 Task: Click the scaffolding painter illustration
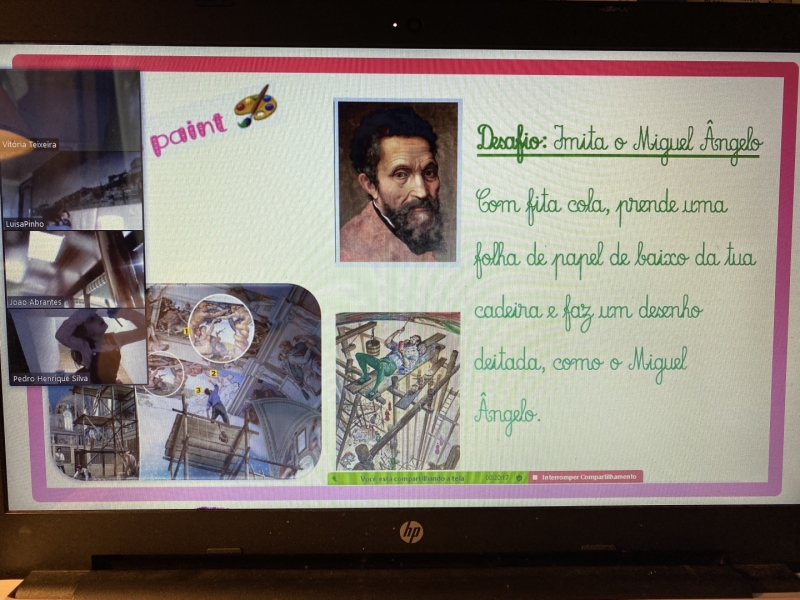397,391
